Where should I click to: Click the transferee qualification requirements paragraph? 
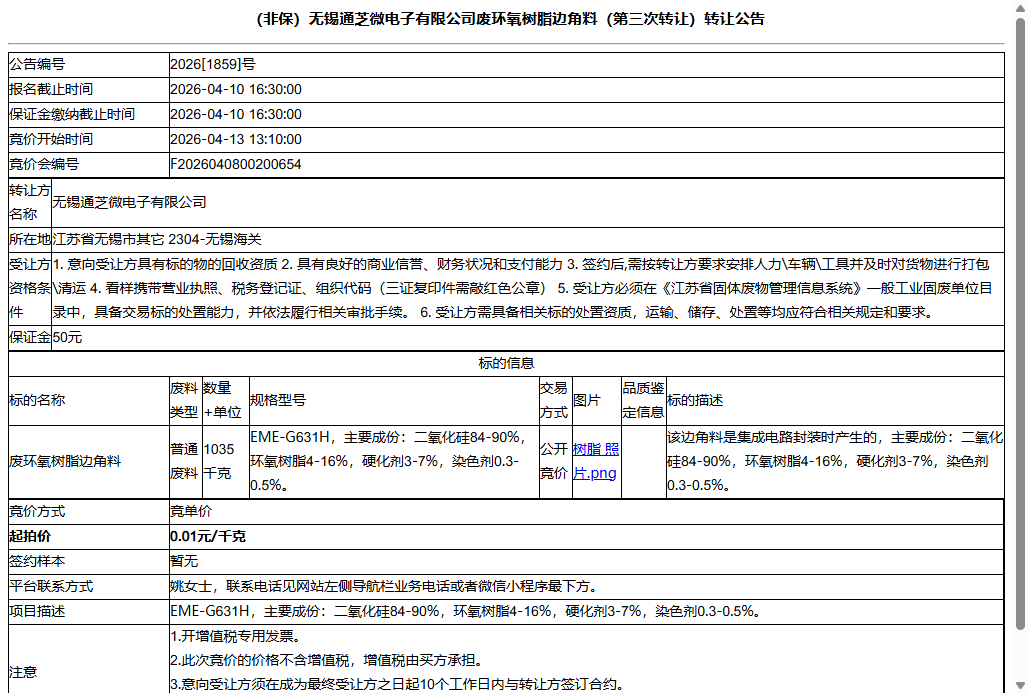pos(523,288)
